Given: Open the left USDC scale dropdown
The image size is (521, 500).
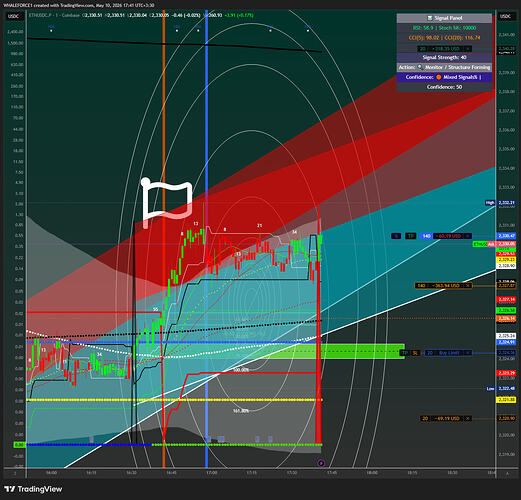Looking at the screenshot, I should click(x=14, y=16).
